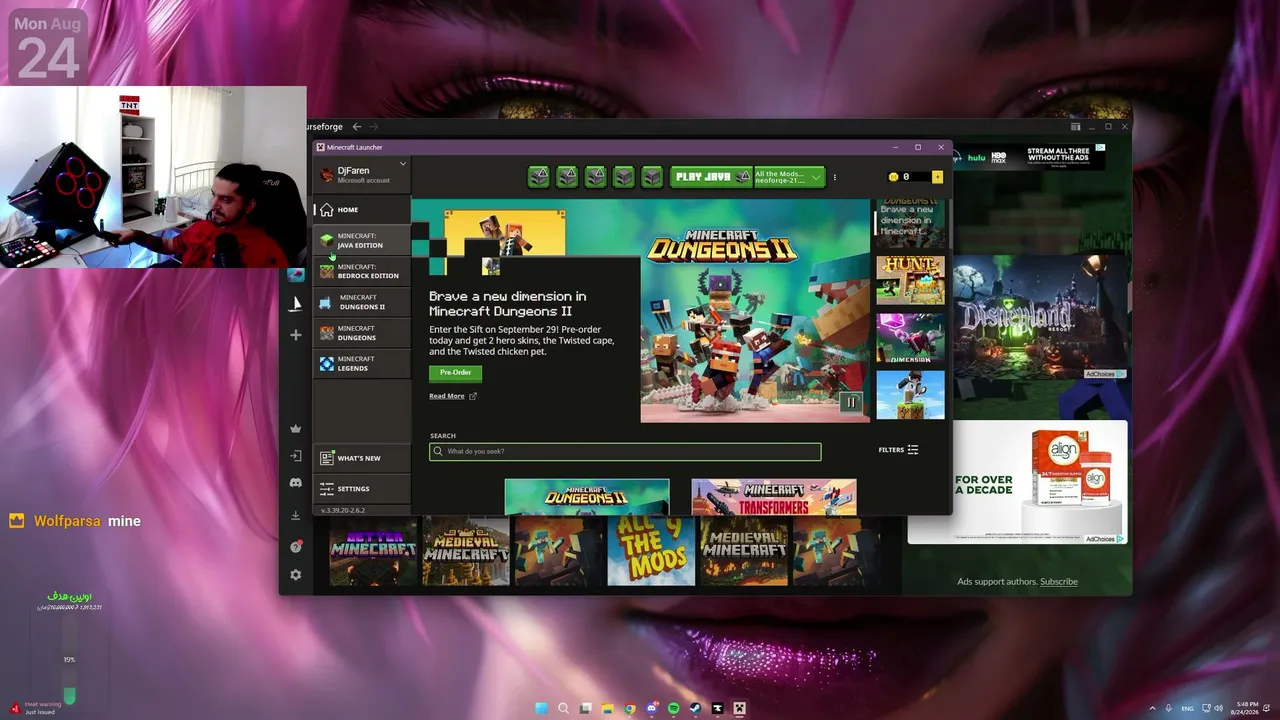
Task: Click the Subscribe link in CurseForge
Action: tap(1059, 582)
